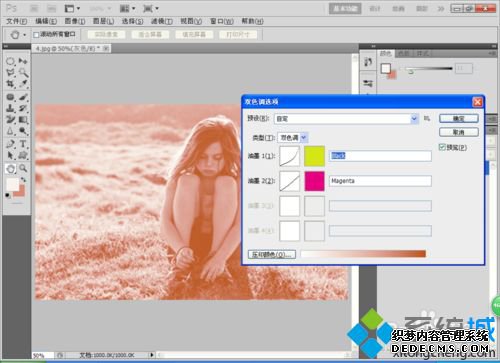This screenshot has width=500, height=363.
Task: Select the History Brush tool
Action: click(x=23, y=108)
